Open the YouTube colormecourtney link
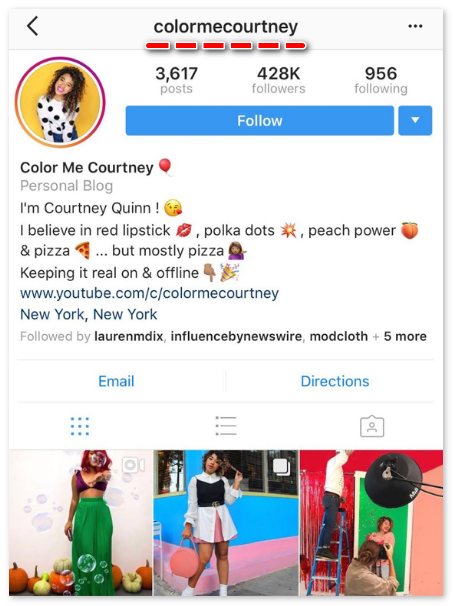This screenshot has height=606, width=453. coord(149,293)
